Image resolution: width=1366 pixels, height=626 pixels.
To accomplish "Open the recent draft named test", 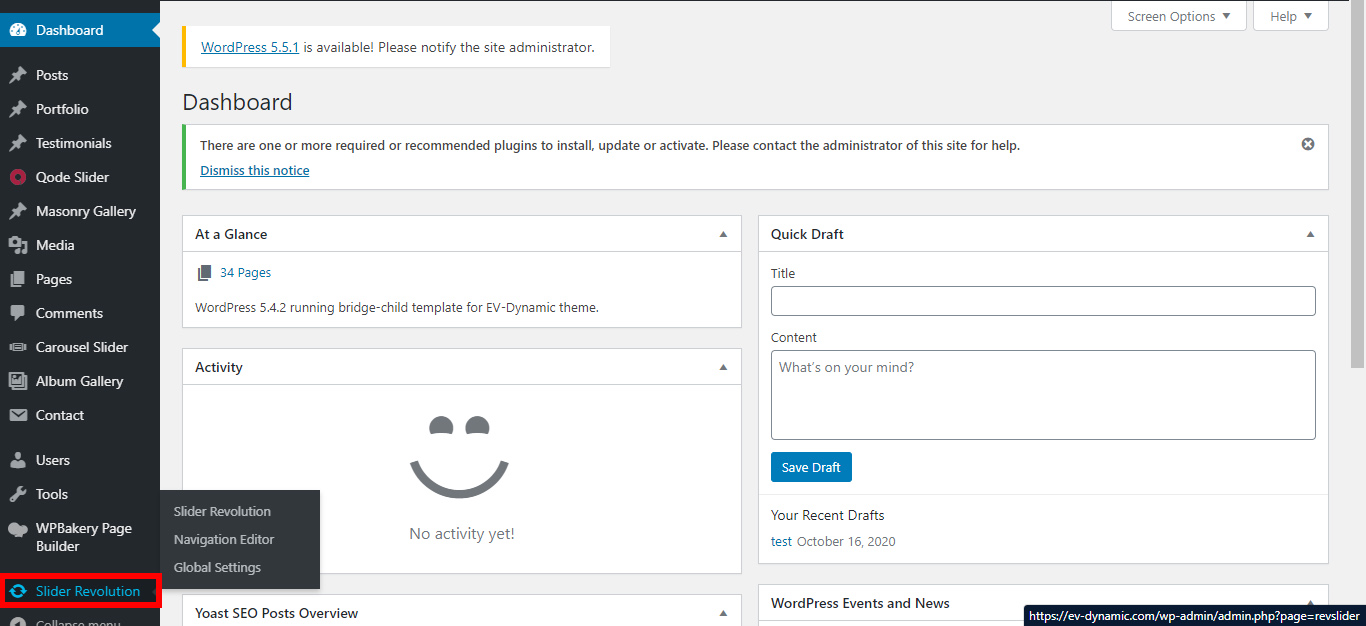I will (x=781, y=541).
